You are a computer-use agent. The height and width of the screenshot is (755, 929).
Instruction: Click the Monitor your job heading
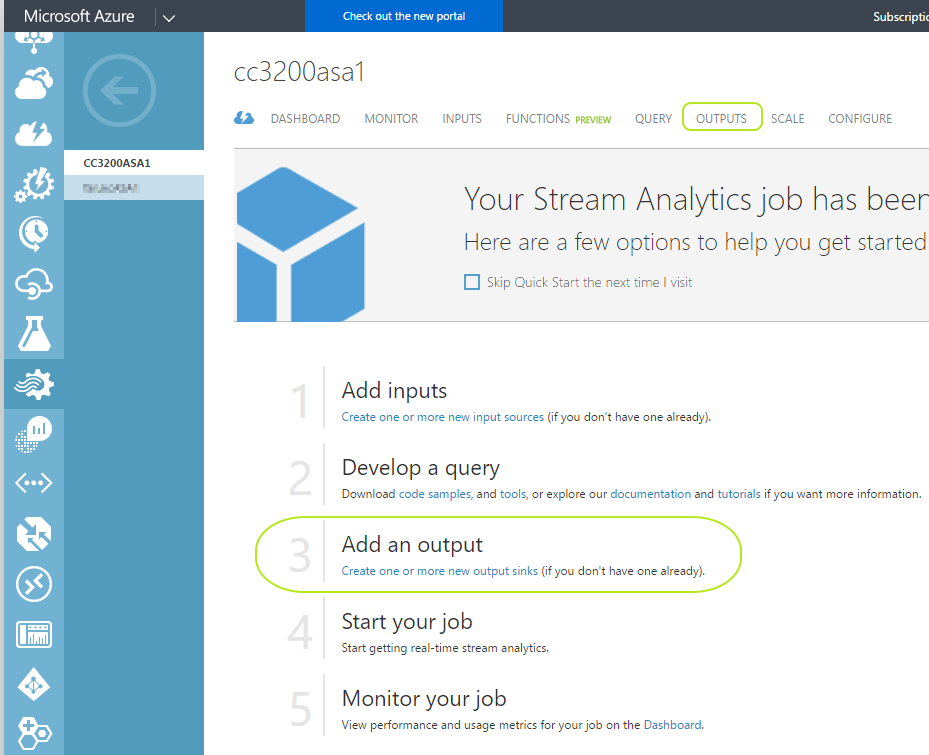[x=424, y=699]
